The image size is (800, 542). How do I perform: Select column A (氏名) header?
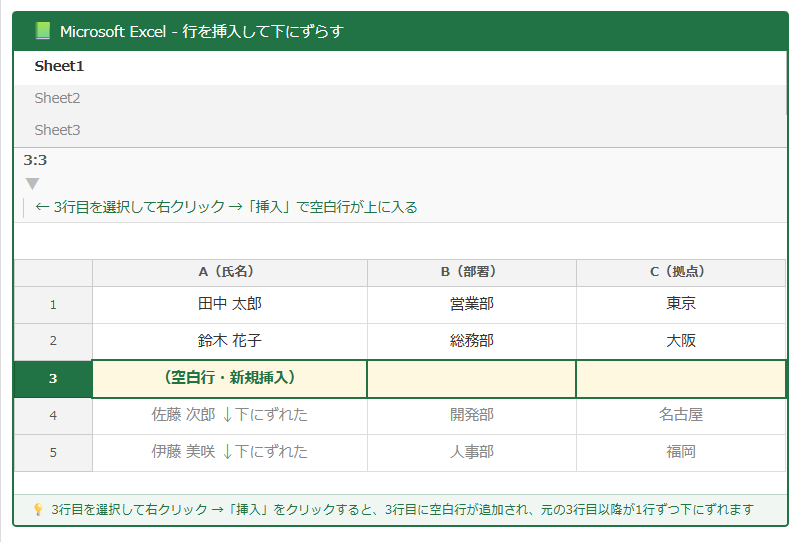pos(229,272)
